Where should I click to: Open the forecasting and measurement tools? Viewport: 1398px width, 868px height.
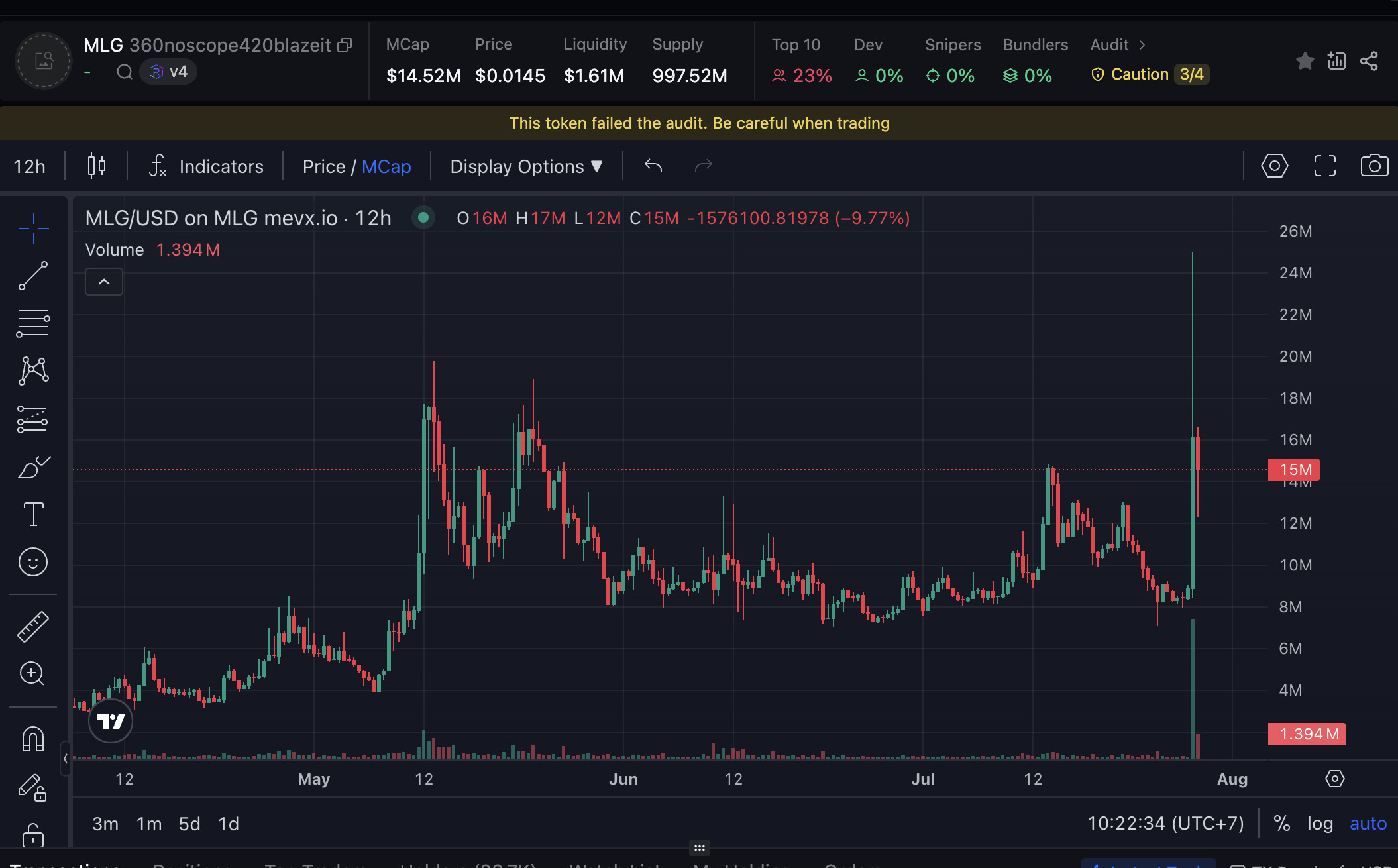tap(33, 419)
